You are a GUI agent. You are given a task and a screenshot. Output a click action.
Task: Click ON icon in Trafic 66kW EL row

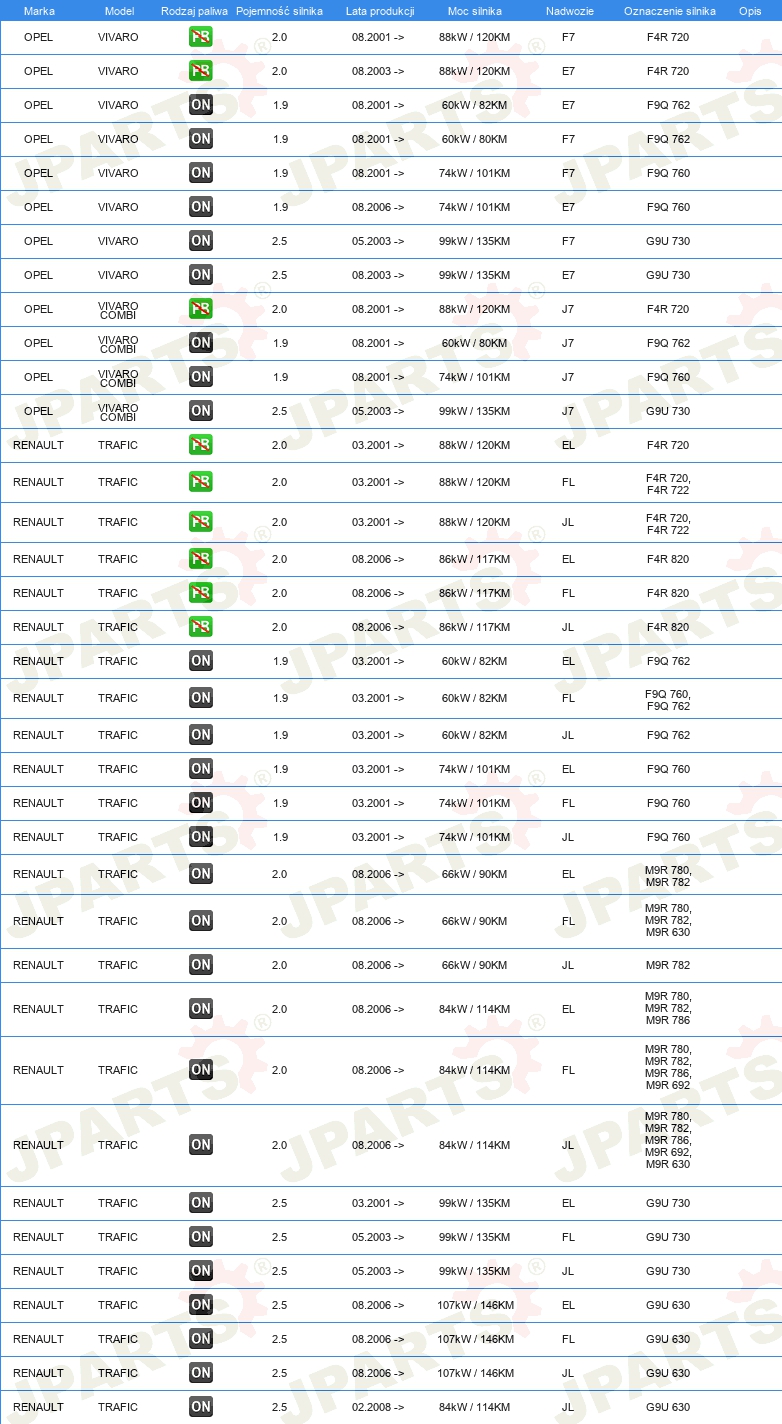(x=201, y=874)
